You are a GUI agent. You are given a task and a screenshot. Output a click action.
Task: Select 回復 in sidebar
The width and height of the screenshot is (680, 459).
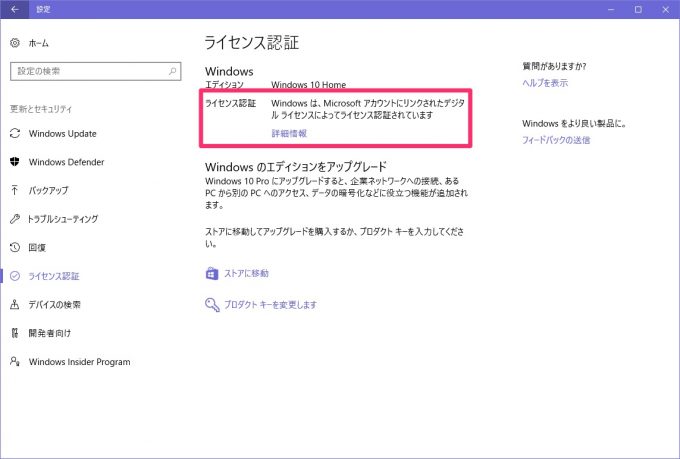(37, 247)
